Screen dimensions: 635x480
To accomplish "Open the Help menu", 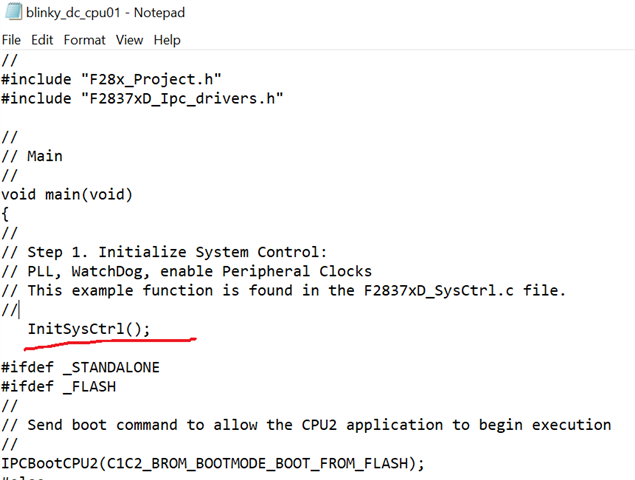I will tap(167, 40).
